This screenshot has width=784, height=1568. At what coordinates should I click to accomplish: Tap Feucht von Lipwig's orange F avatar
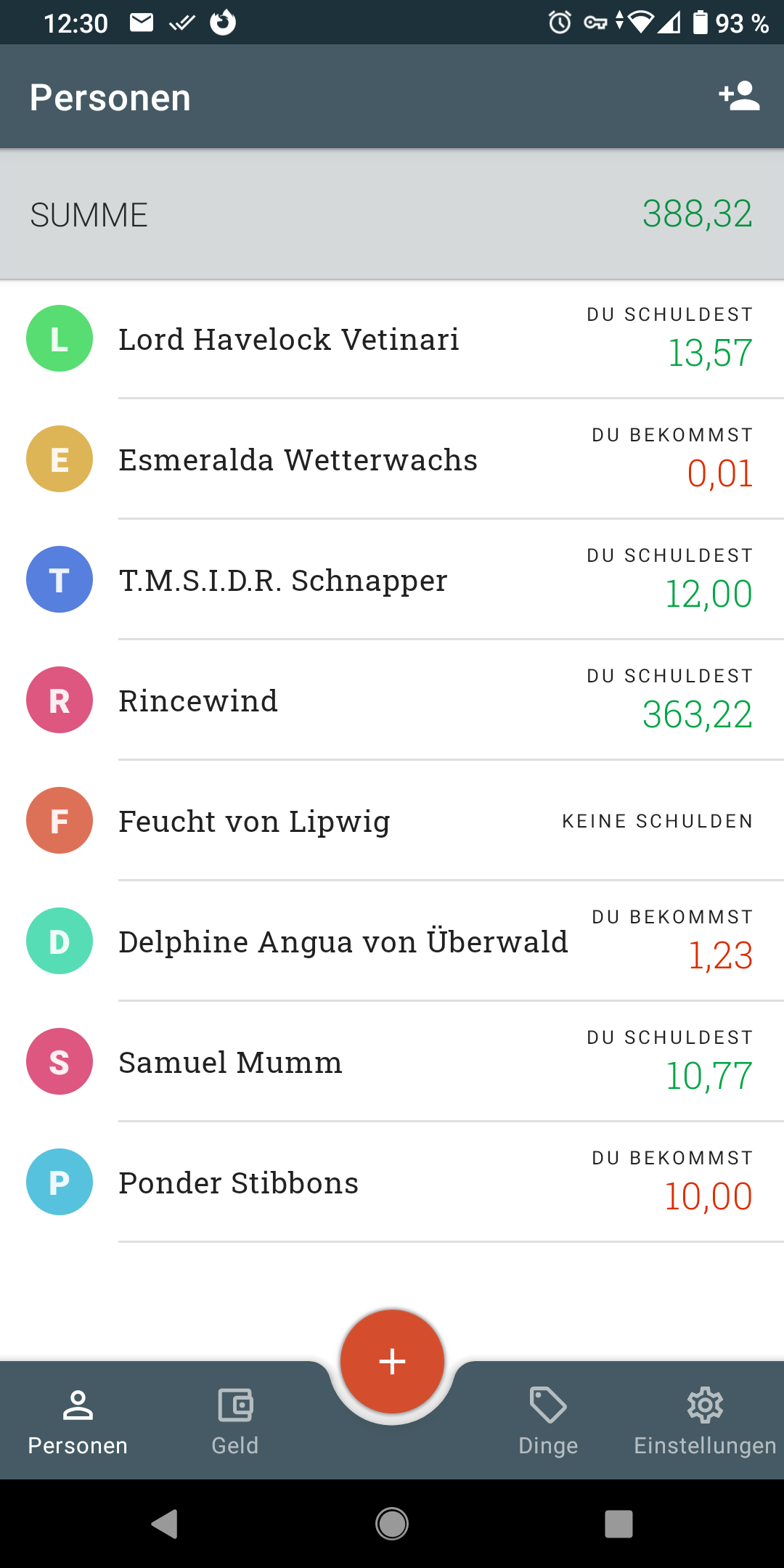point(60,820)
